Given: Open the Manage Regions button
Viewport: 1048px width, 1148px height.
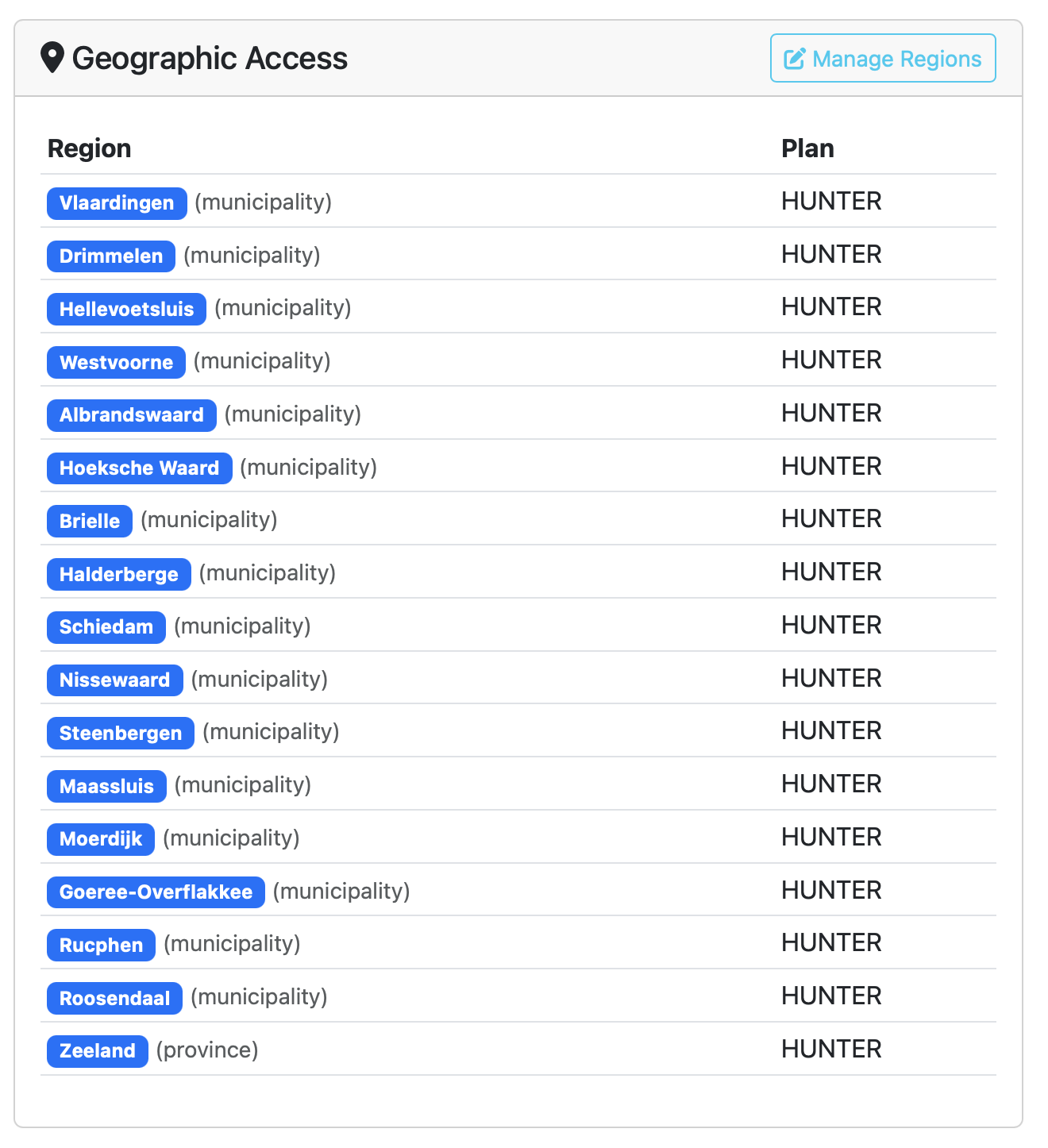Looking at the screenshot, I should coord(882,58).
